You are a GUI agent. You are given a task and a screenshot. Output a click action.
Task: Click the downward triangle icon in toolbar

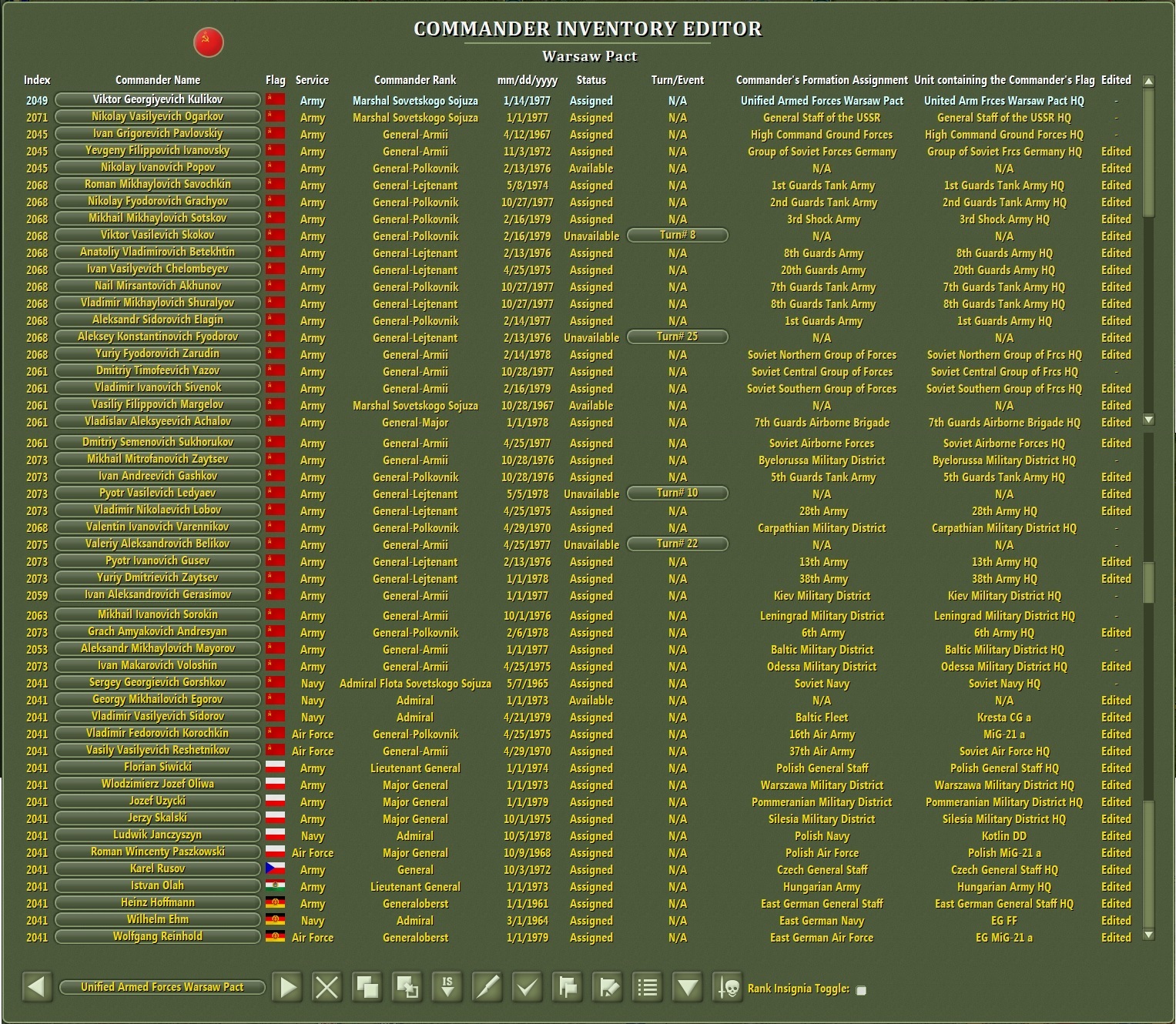(x=688, y=987)
